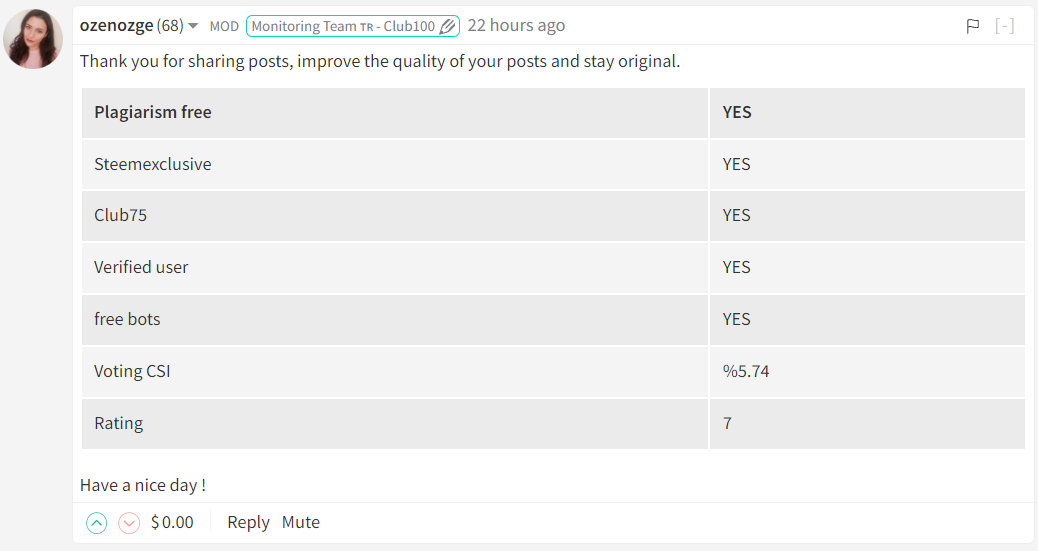The height and width of the screenshot is (551, 1038).
Task: Upvote the comment with green arrow
Action: tap(97, 523)
